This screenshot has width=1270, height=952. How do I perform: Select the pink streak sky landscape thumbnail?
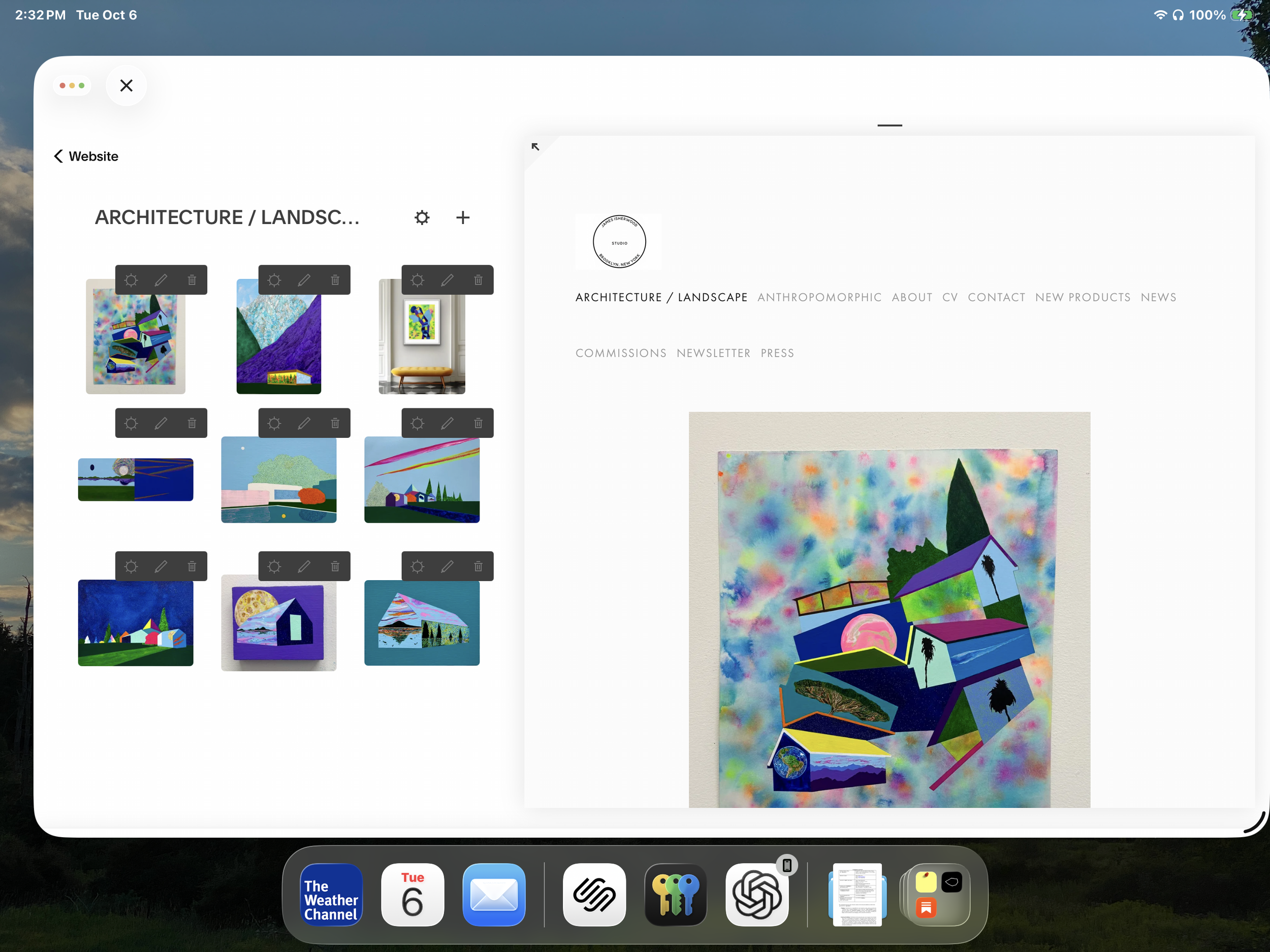[422, 480]
